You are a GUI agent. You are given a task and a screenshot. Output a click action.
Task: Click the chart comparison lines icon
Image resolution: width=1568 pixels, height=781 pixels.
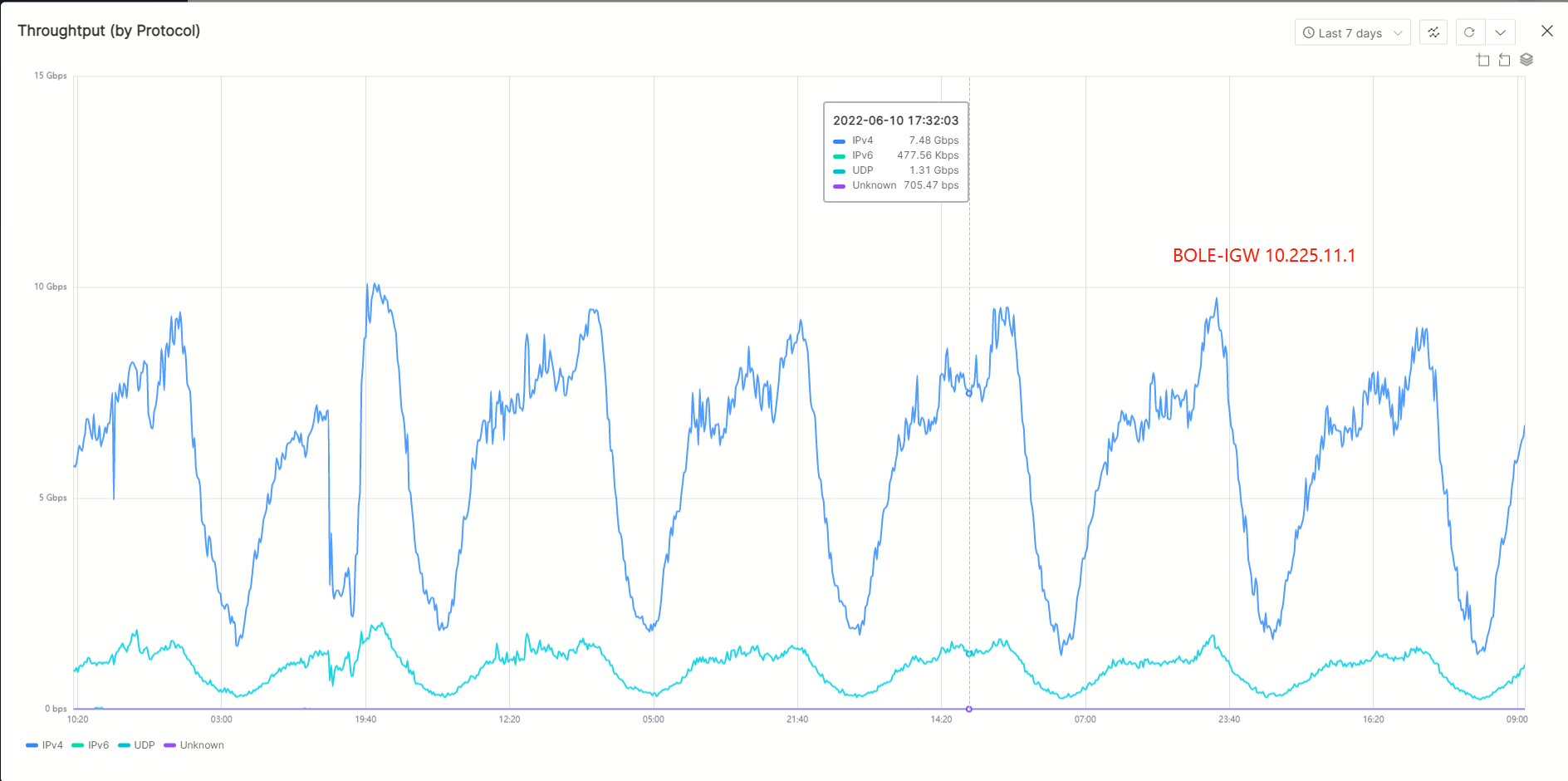(x=1433, y=32)
